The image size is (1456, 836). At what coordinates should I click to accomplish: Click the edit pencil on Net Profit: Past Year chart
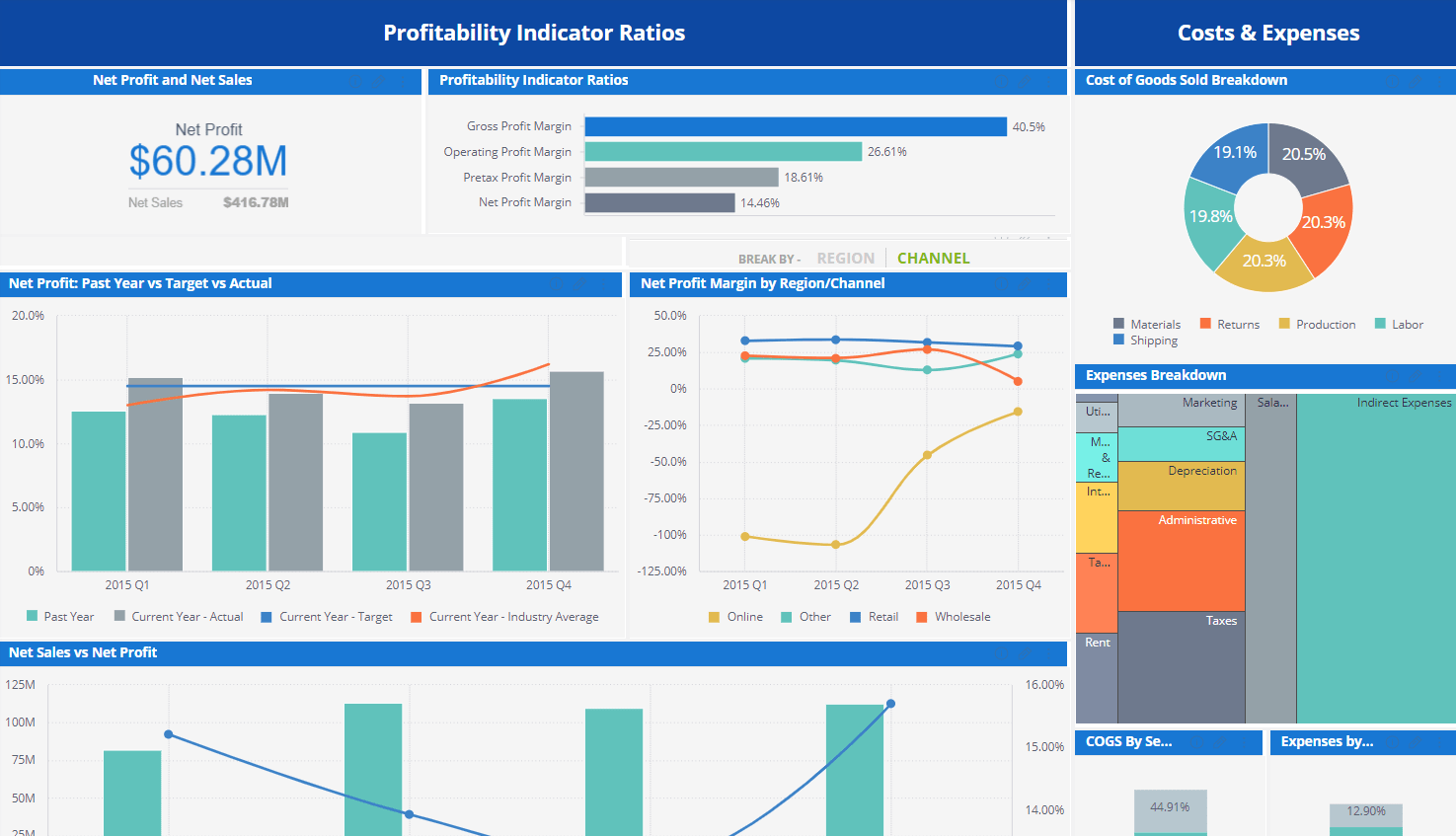point(579,284)
